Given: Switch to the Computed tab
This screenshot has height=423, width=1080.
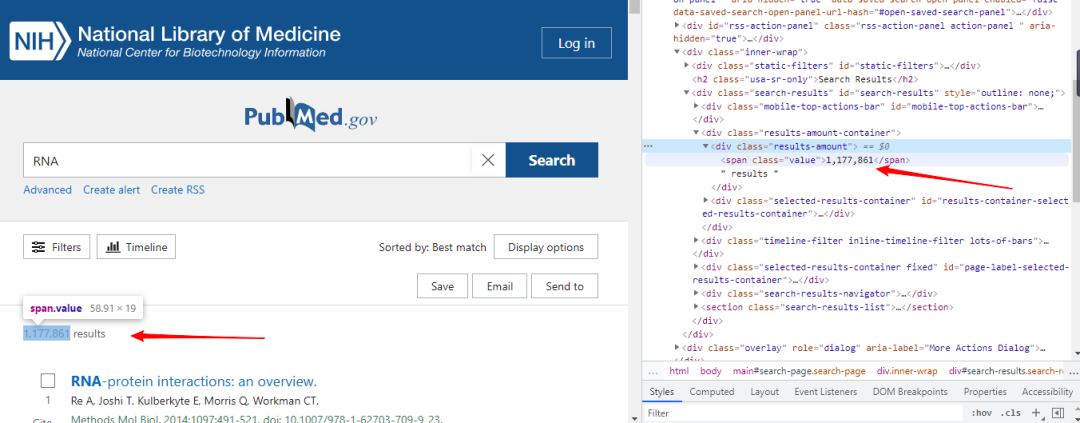Looking at the screenshot, I should [712, 391].
